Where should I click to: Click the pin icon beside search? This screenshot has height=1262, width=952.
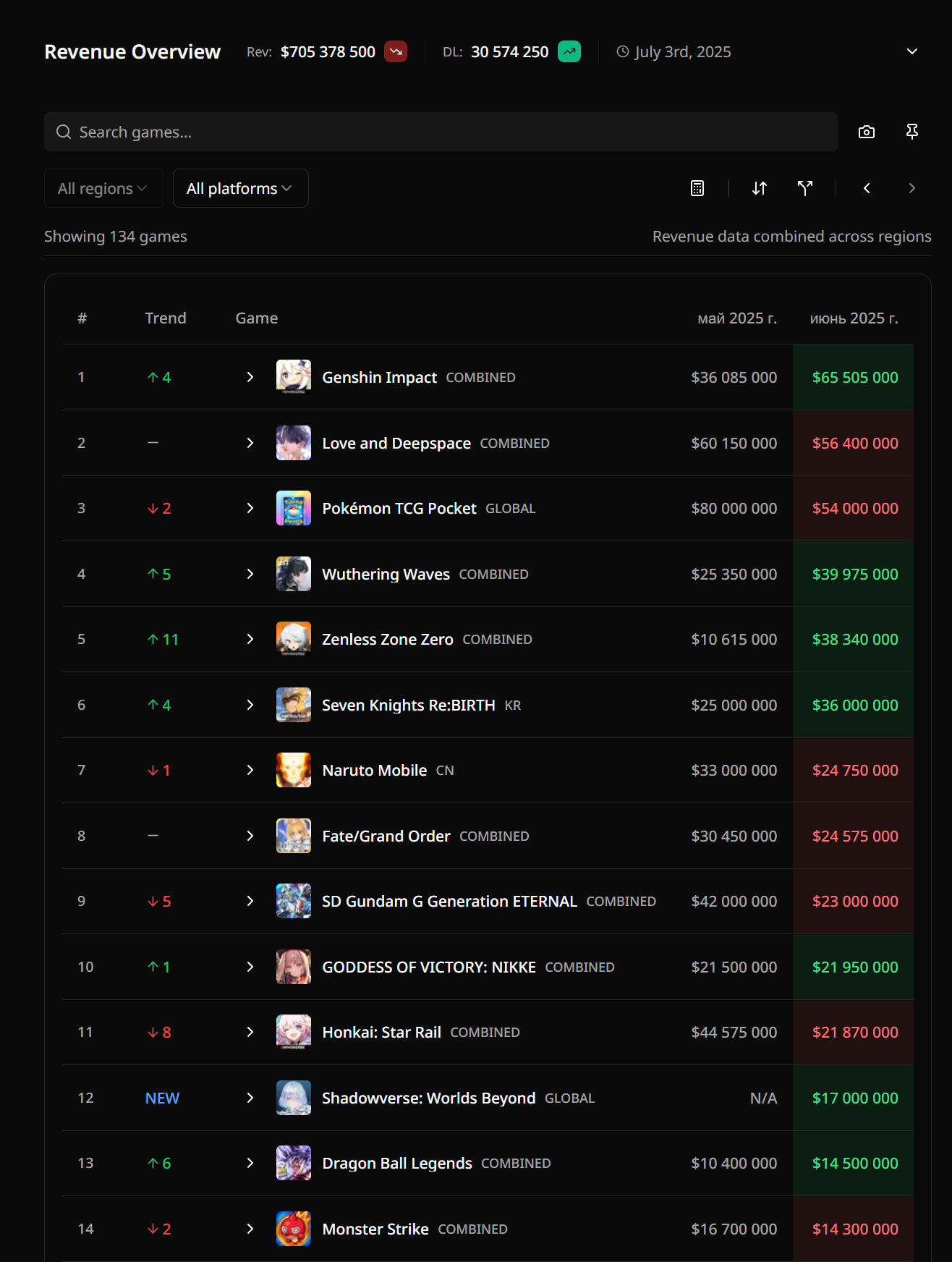(912, 132)
